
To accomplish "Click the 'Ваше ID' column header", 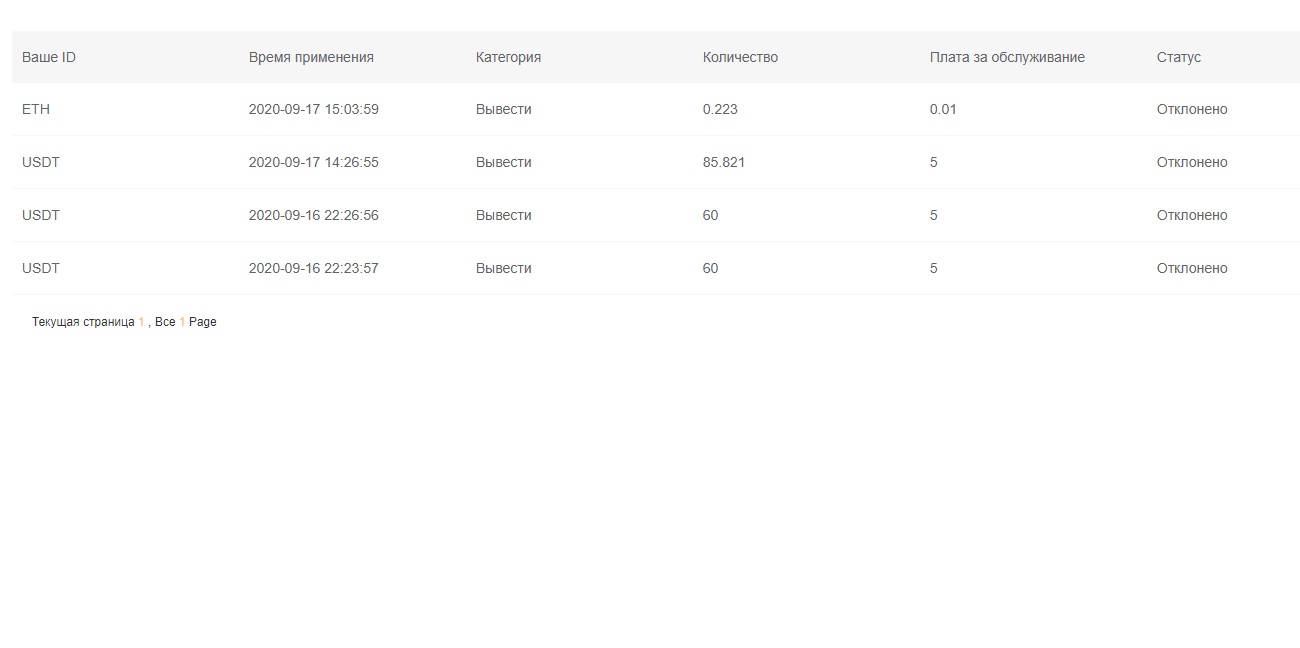I will 49,57.
